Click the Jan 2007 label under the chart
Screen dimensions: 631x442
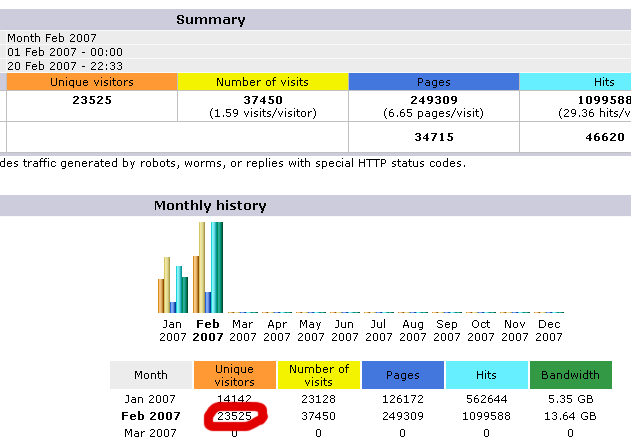[x=173, y=330]
